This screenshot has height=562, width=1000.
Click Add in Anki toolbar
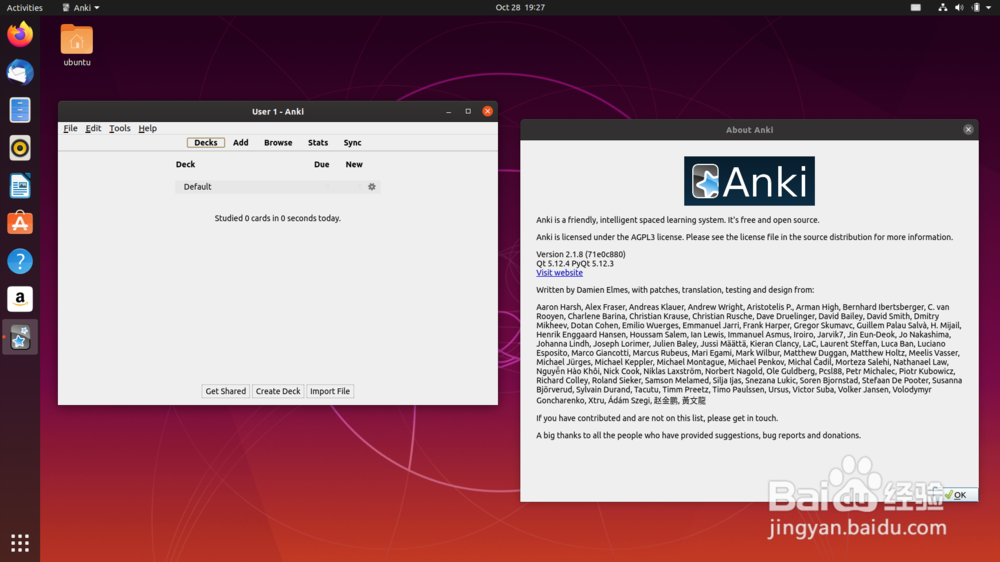240,143
